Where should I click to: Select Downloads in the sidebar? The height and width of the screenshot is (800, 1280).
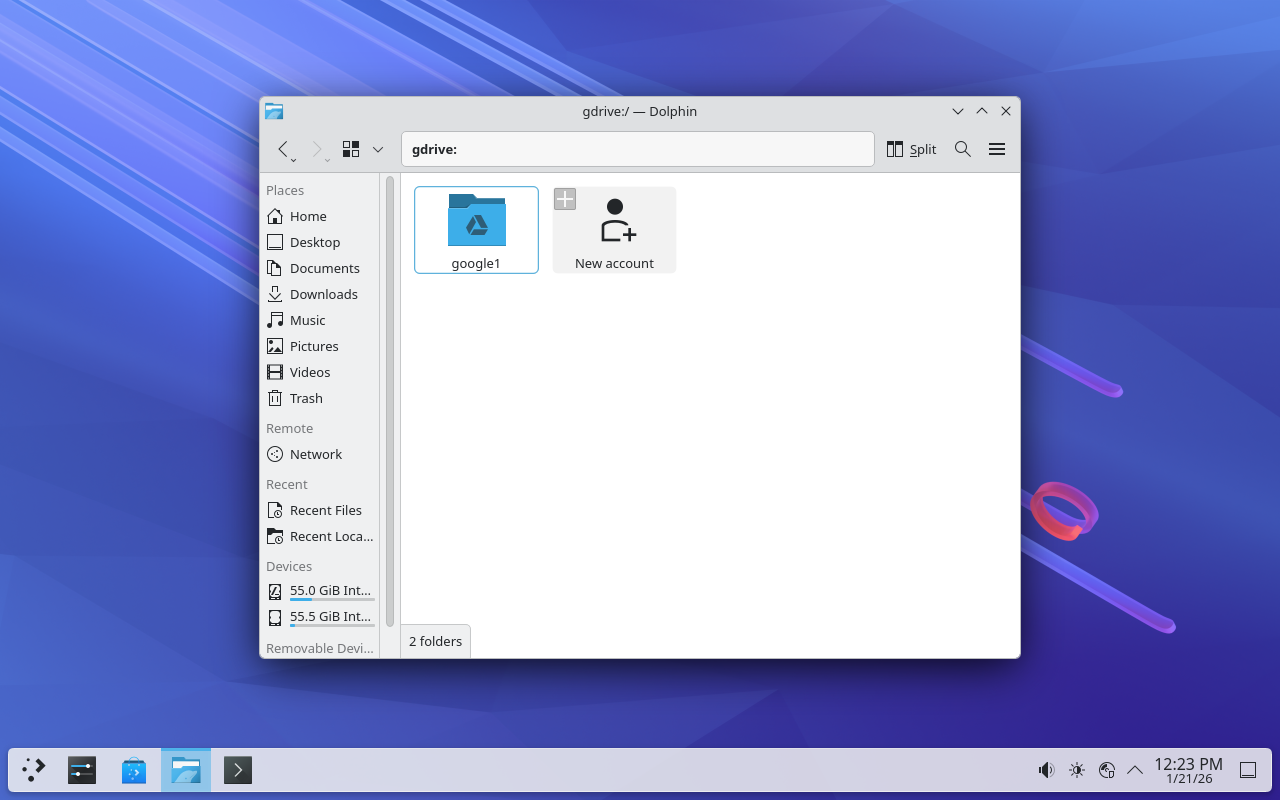[x=323, y=294]
